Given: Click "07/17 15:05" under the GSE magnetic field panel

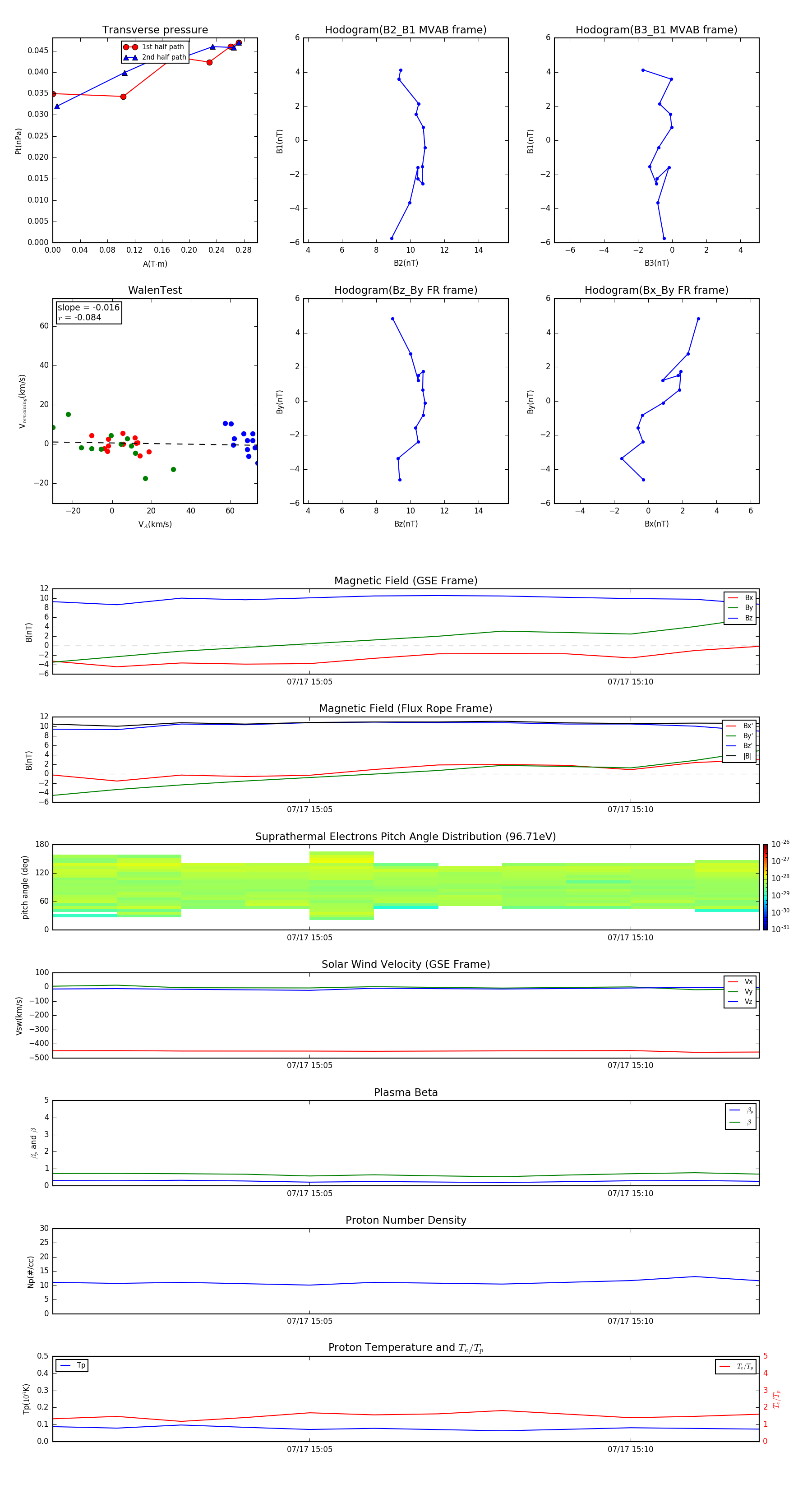Looking at the screenshot, I should (309, 682).
